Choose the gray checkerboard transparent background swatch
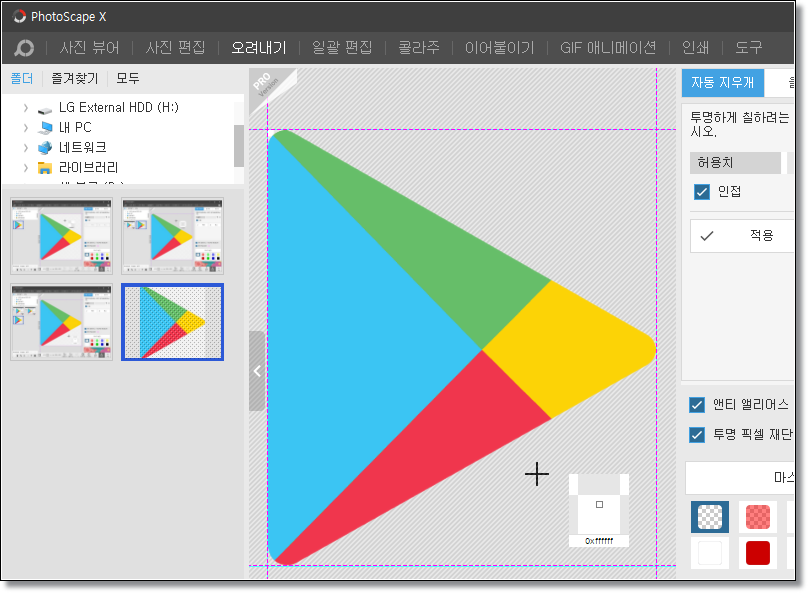Image resolution: width=808 pixels, height=608 pixels. click(x=710, y=517)
